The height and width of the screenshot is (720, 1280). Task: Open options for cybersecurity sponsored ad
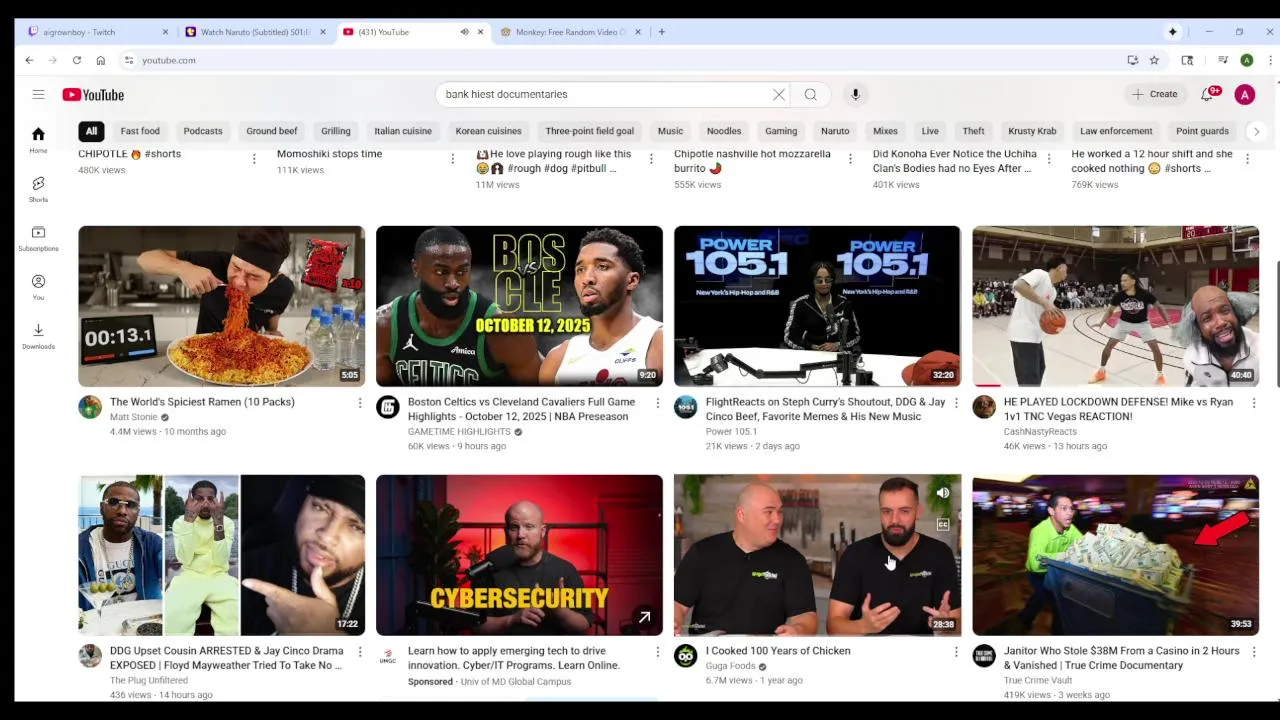657,652
